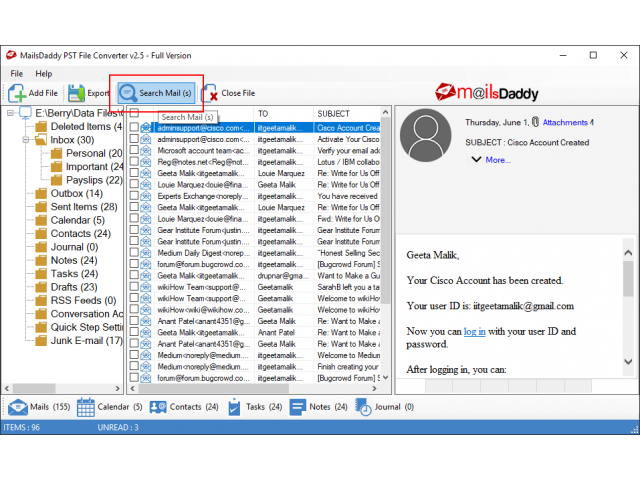640x480 pixels.
Task: Open the Mails (155) view
Action: point(39,407)
